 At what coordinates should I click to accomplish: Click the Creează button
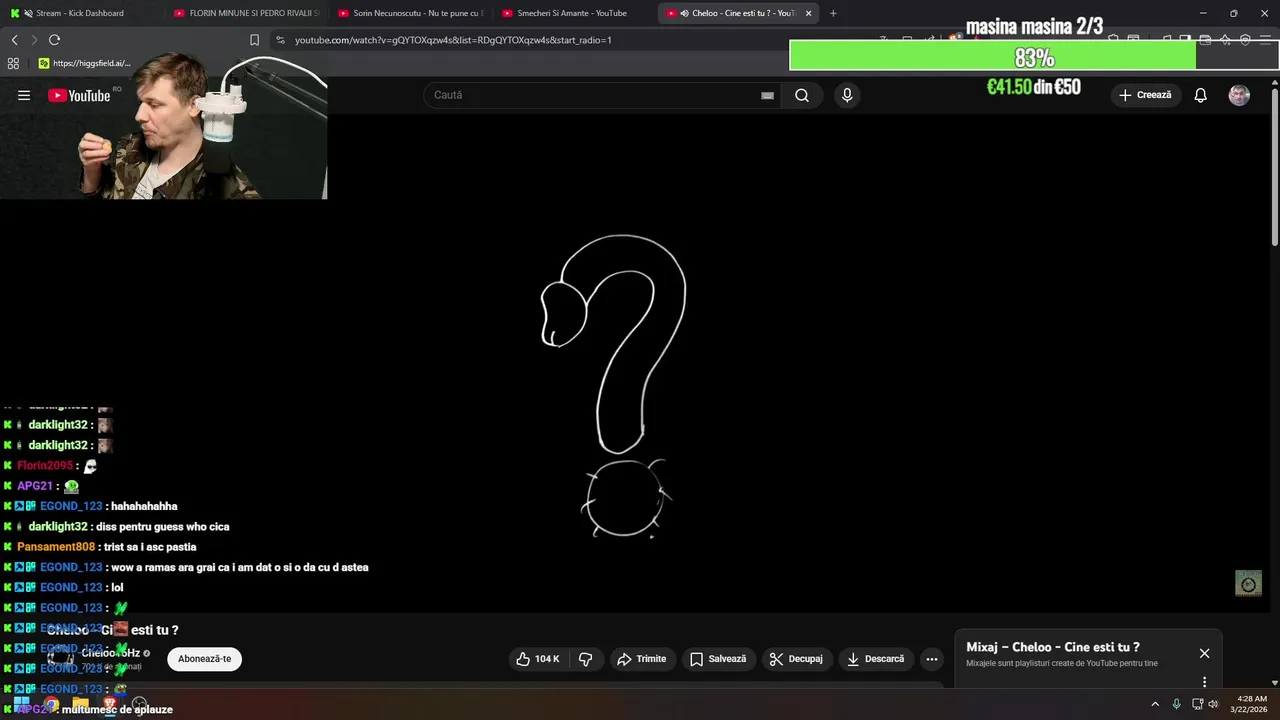[1145, 95]
